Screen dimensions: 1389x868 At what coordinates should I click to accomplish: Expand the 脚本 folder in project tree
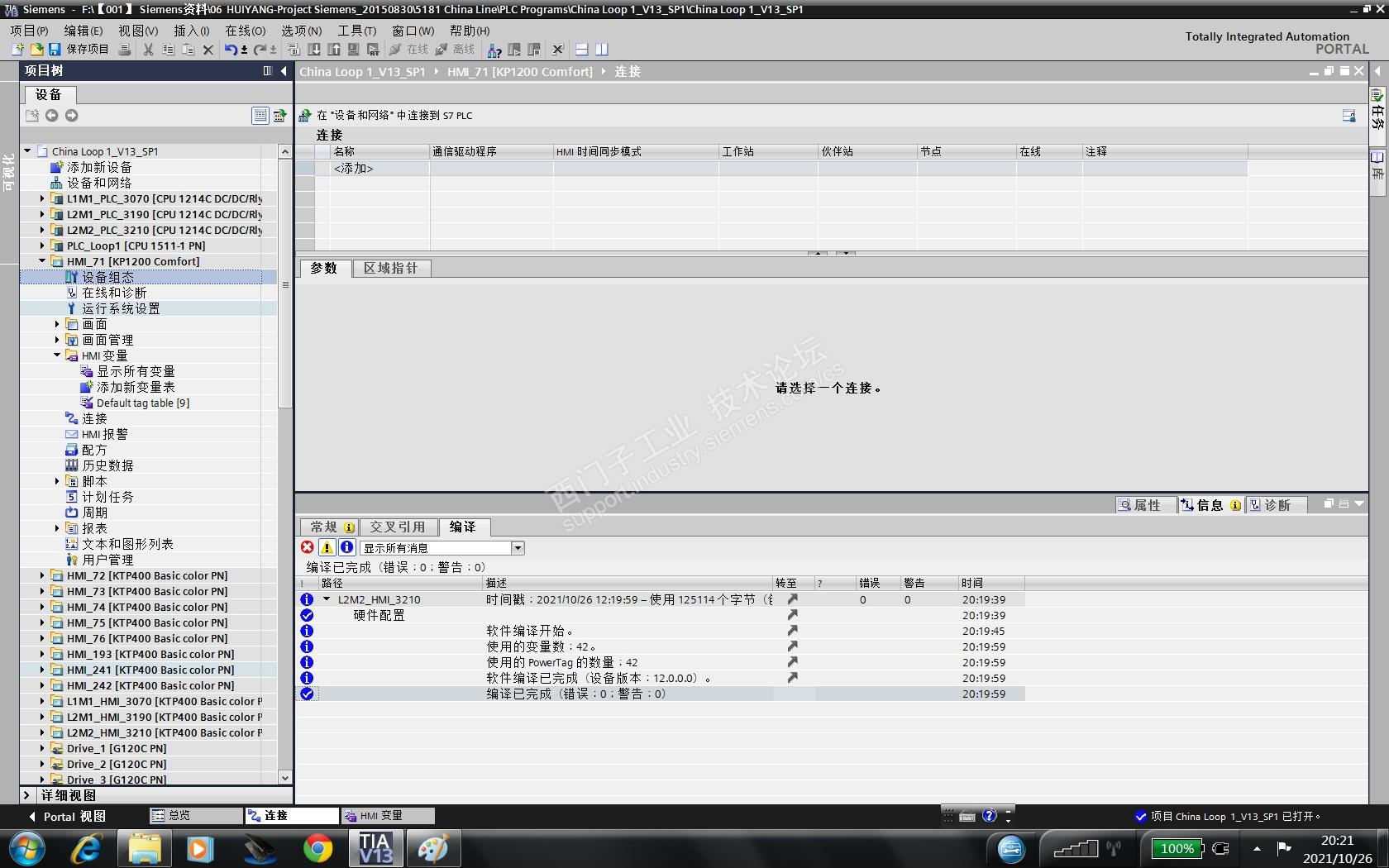[x=57, y=481]
